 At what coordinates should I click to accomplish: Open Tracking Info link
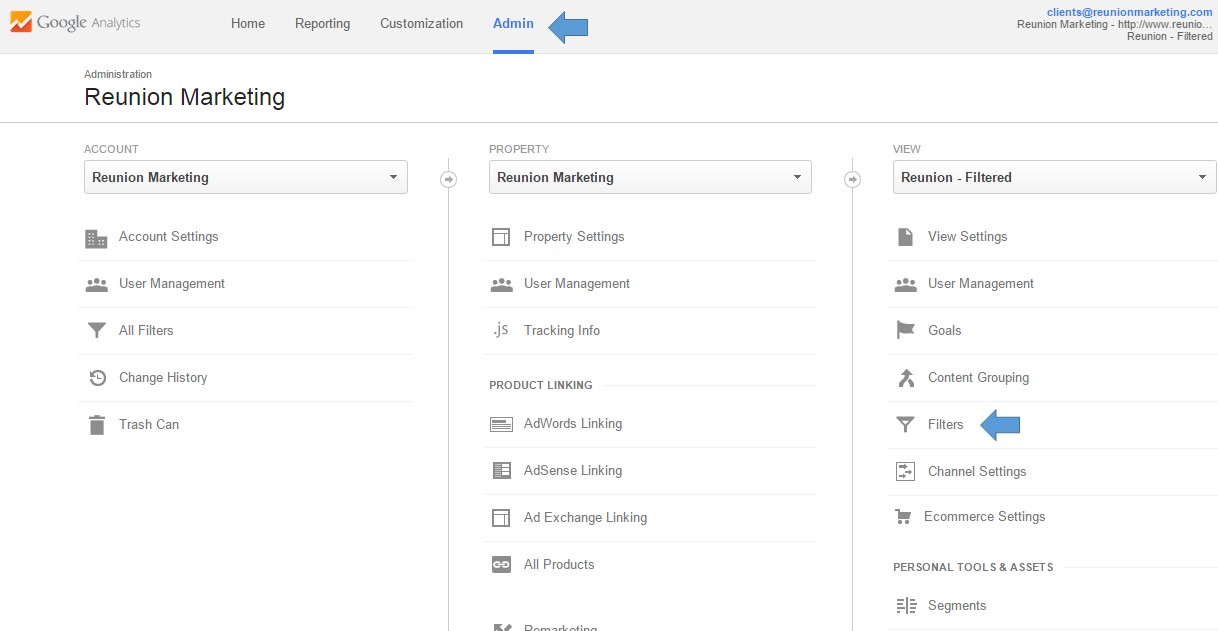(562, 331)
